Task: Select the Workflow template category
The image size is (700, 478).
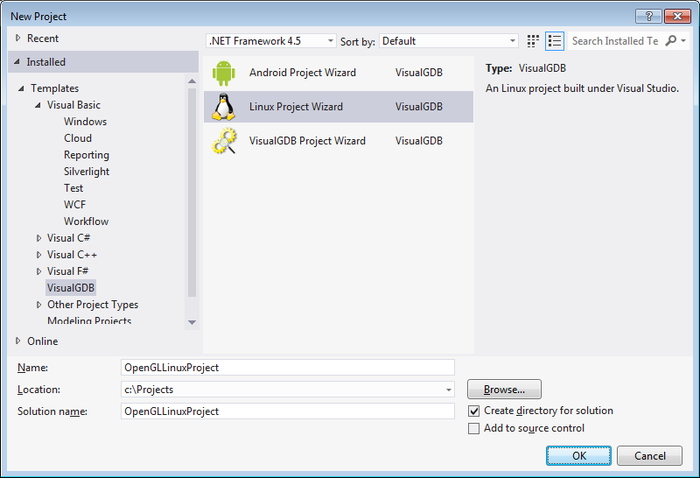Action: pyautogui.click(x=86, y=221)
